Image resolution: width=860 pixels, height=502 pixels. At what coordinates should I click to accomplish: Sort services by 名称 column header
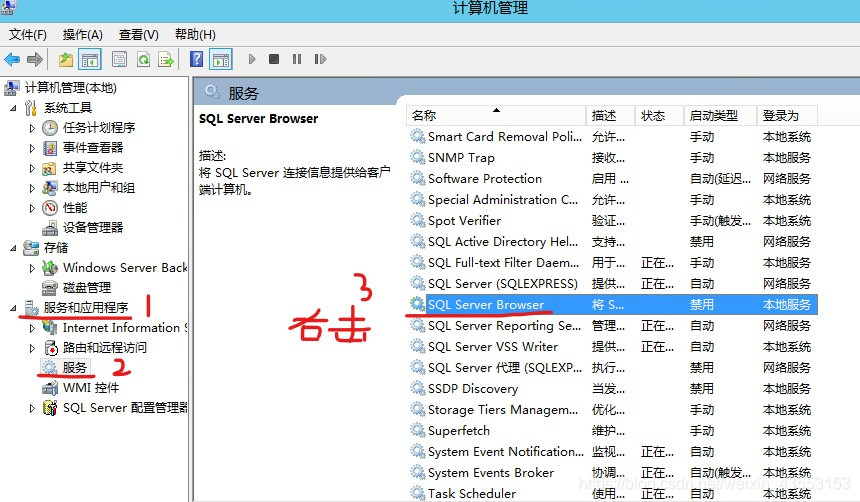(496, 116)
